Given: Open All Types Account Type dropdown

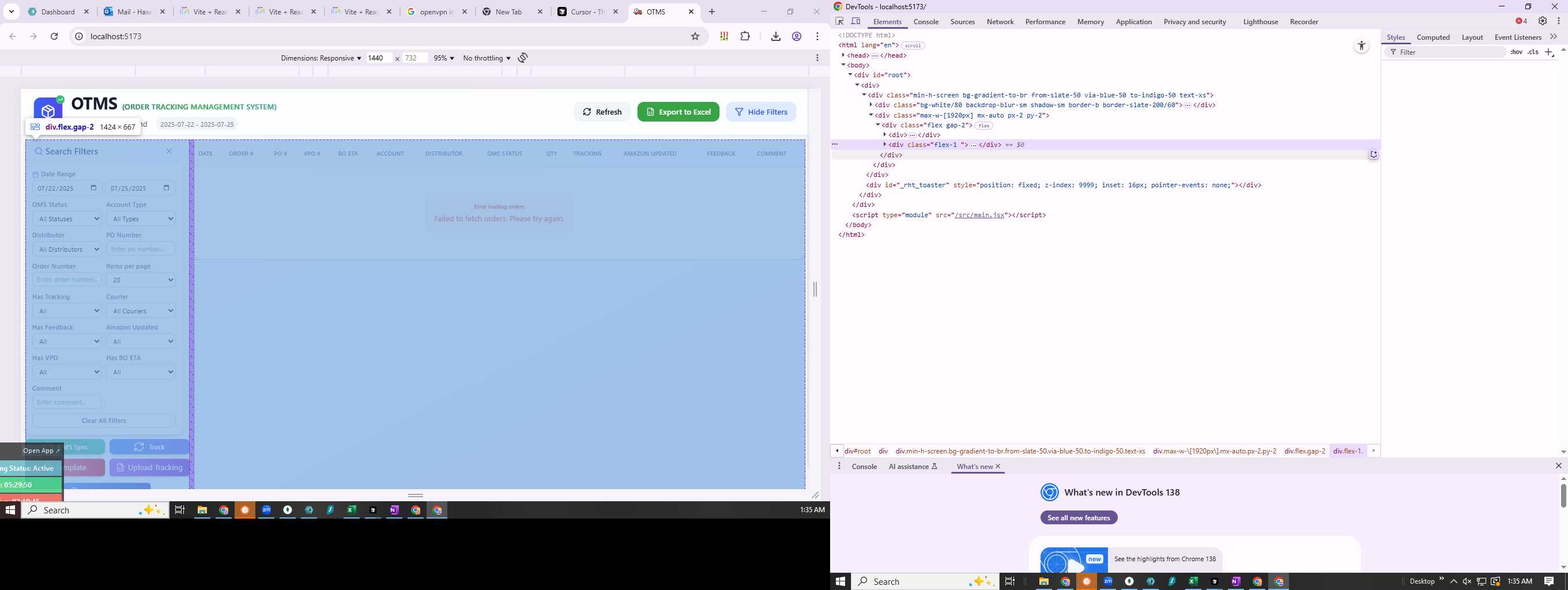Looking at the screenshot, I should (141, 218).
